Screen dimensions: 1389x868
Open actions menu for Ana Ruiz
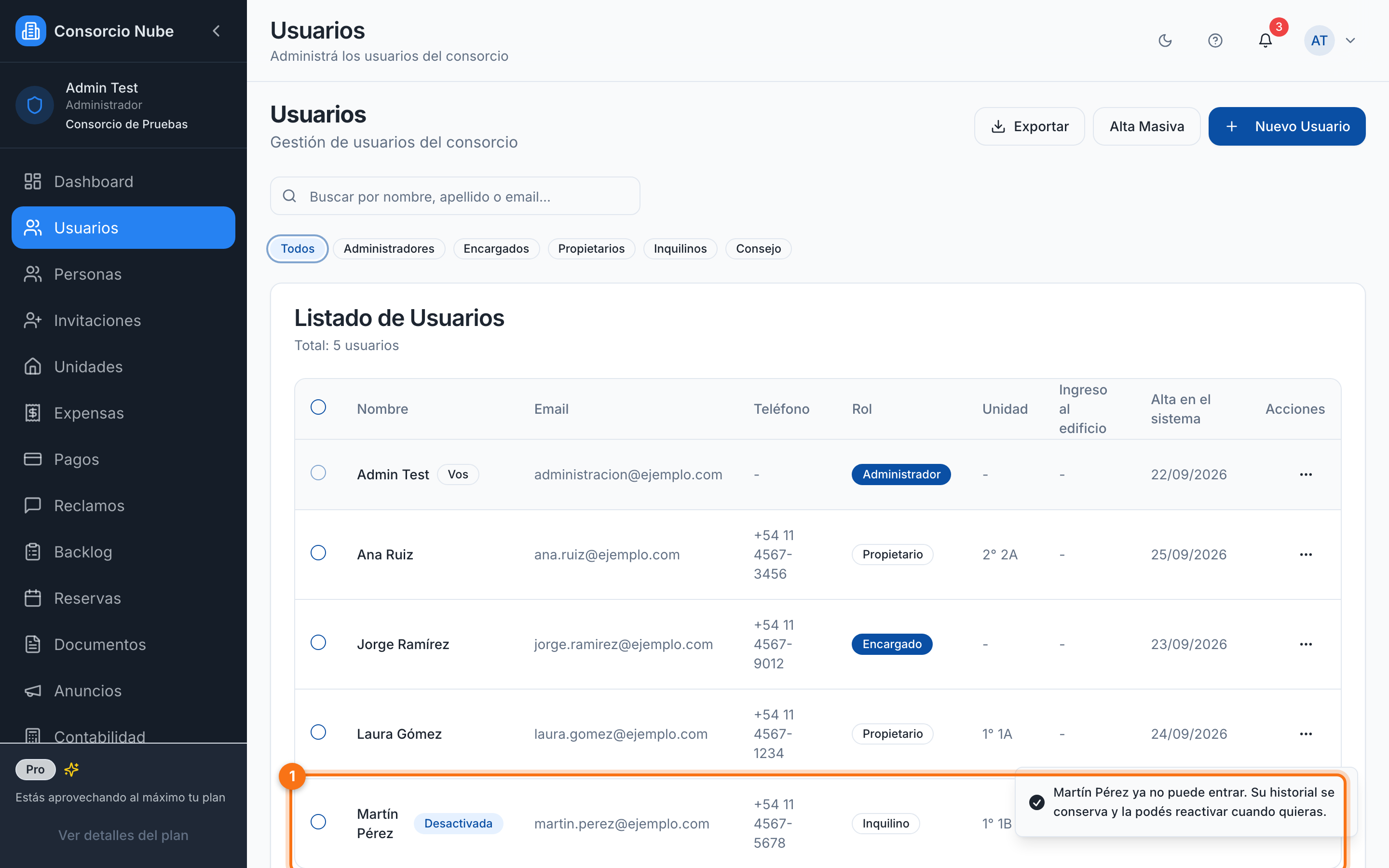pos(1306,555)
